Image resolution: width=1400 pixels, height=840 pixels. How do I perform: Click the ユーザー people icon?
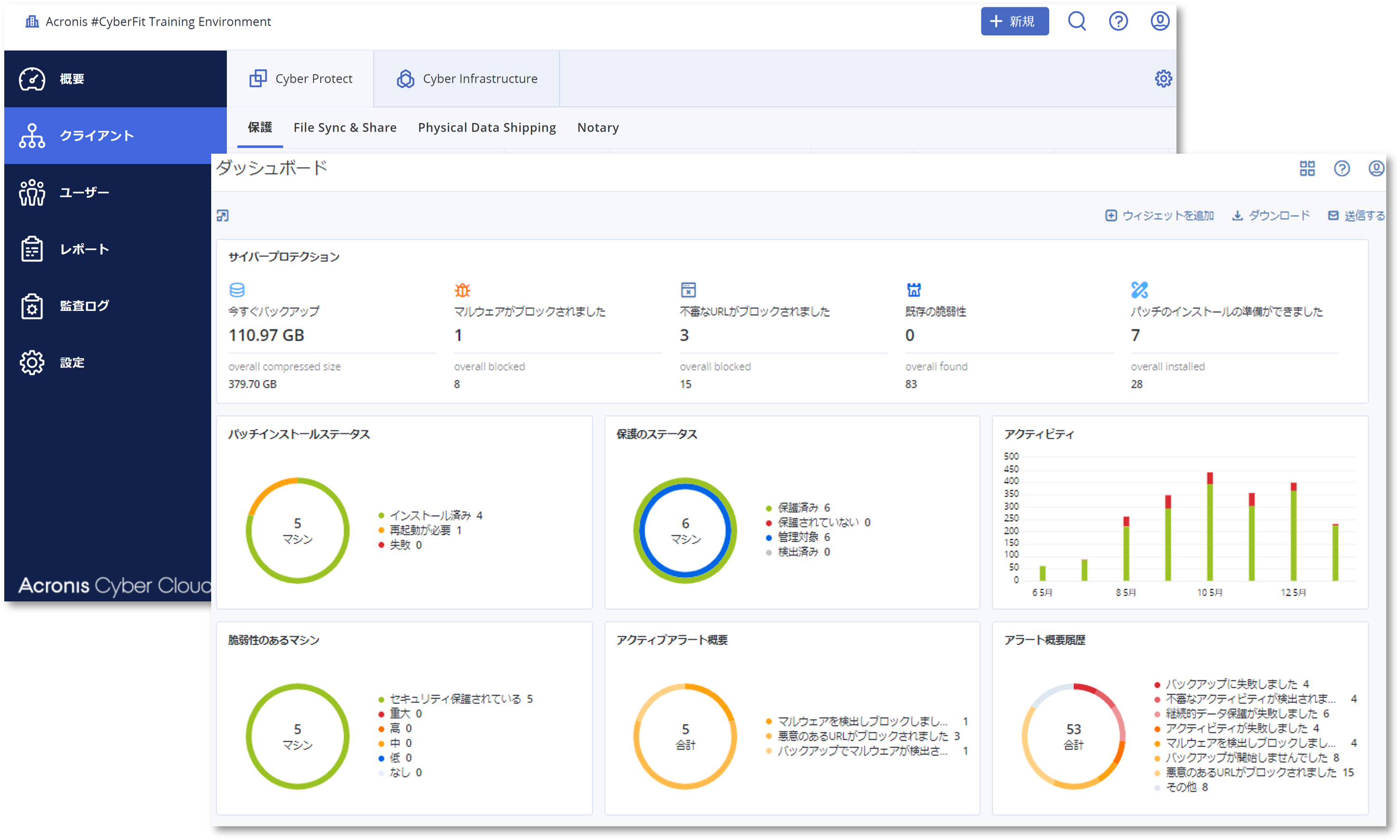(x=32, y=193)
